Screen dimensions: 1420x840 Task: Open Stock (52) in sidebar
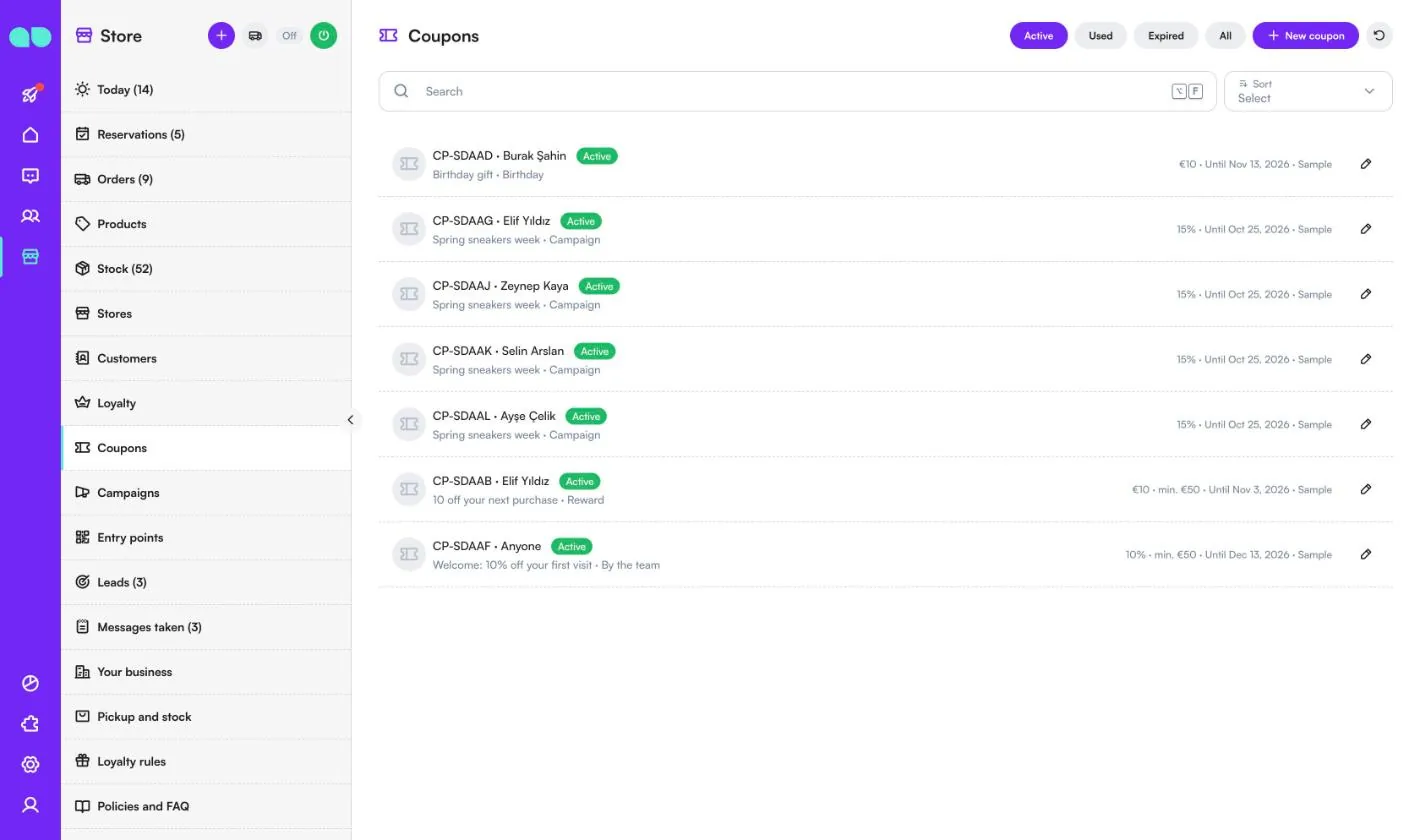click(206, 269)
